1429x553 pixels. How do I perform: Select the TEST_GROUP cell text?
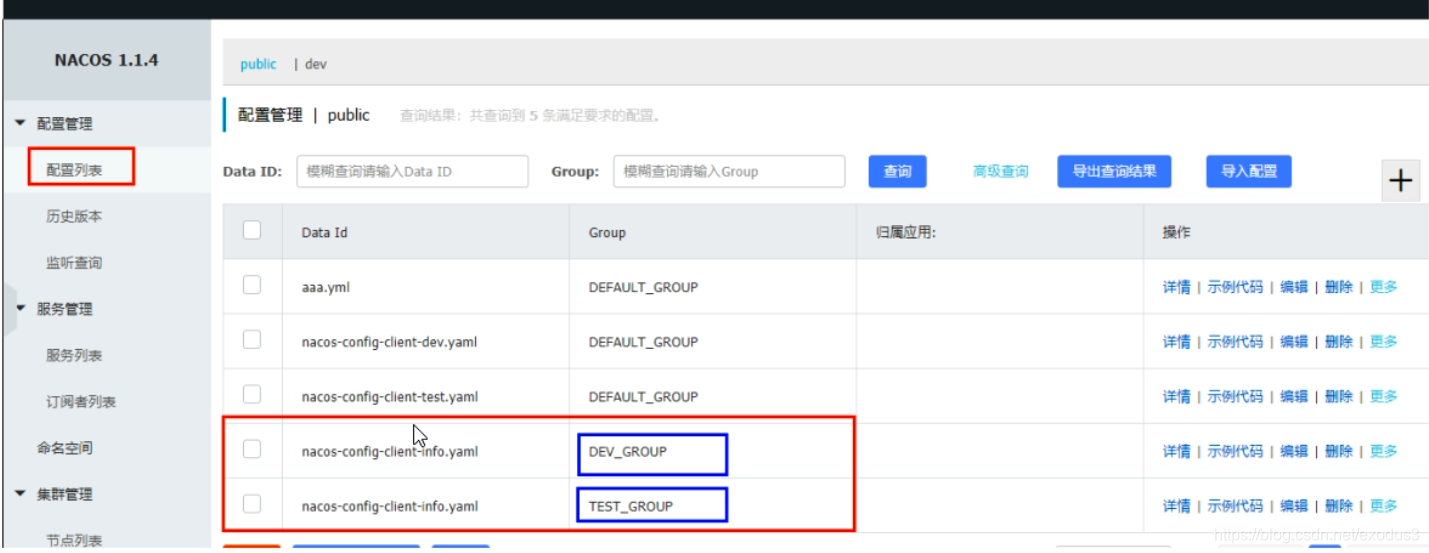click(x=631, y=507)
